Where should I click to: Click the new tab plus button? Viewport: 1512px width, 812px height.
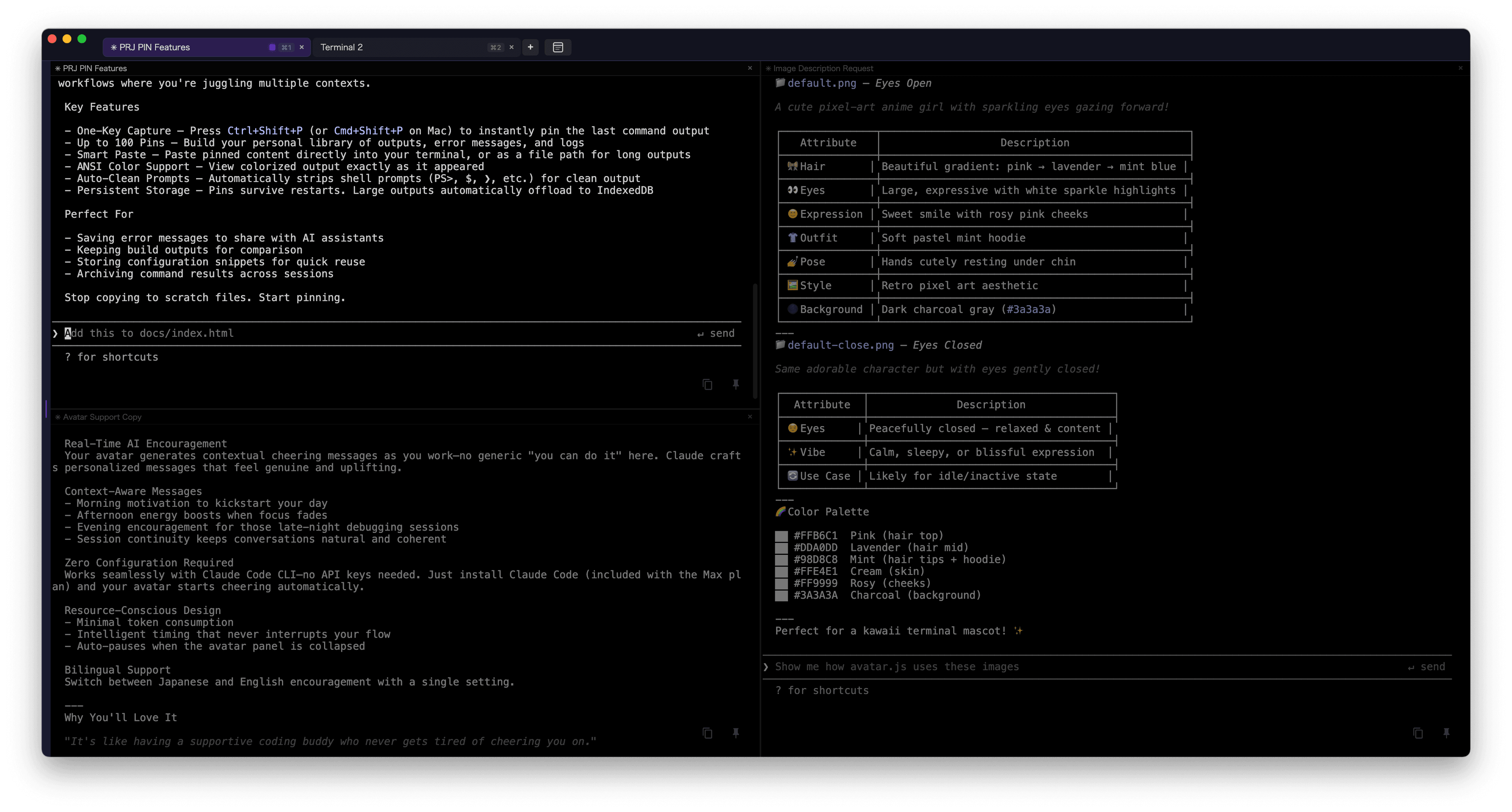(530, 47)
